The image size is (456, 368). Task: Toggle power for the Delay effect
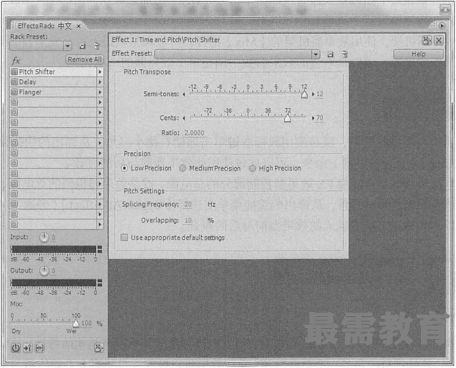[14, 82]
